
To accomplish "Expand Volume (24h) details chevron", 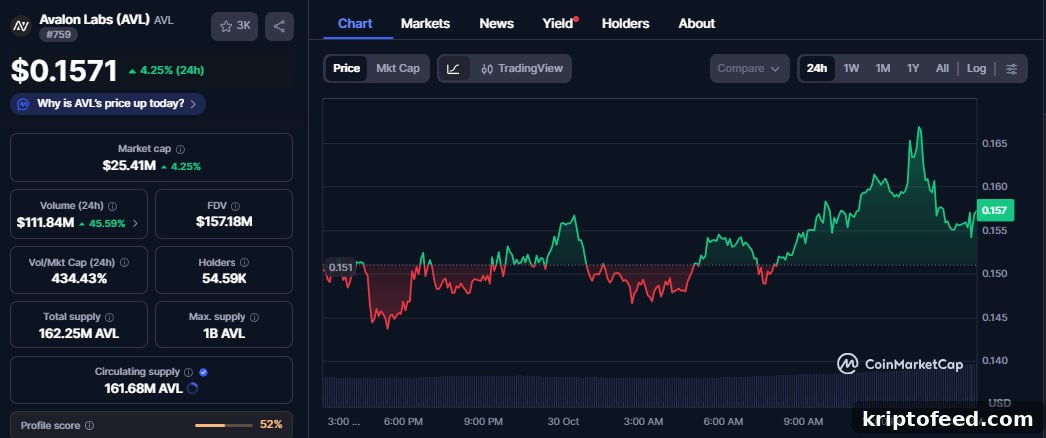I will click(x=135, y=224).
